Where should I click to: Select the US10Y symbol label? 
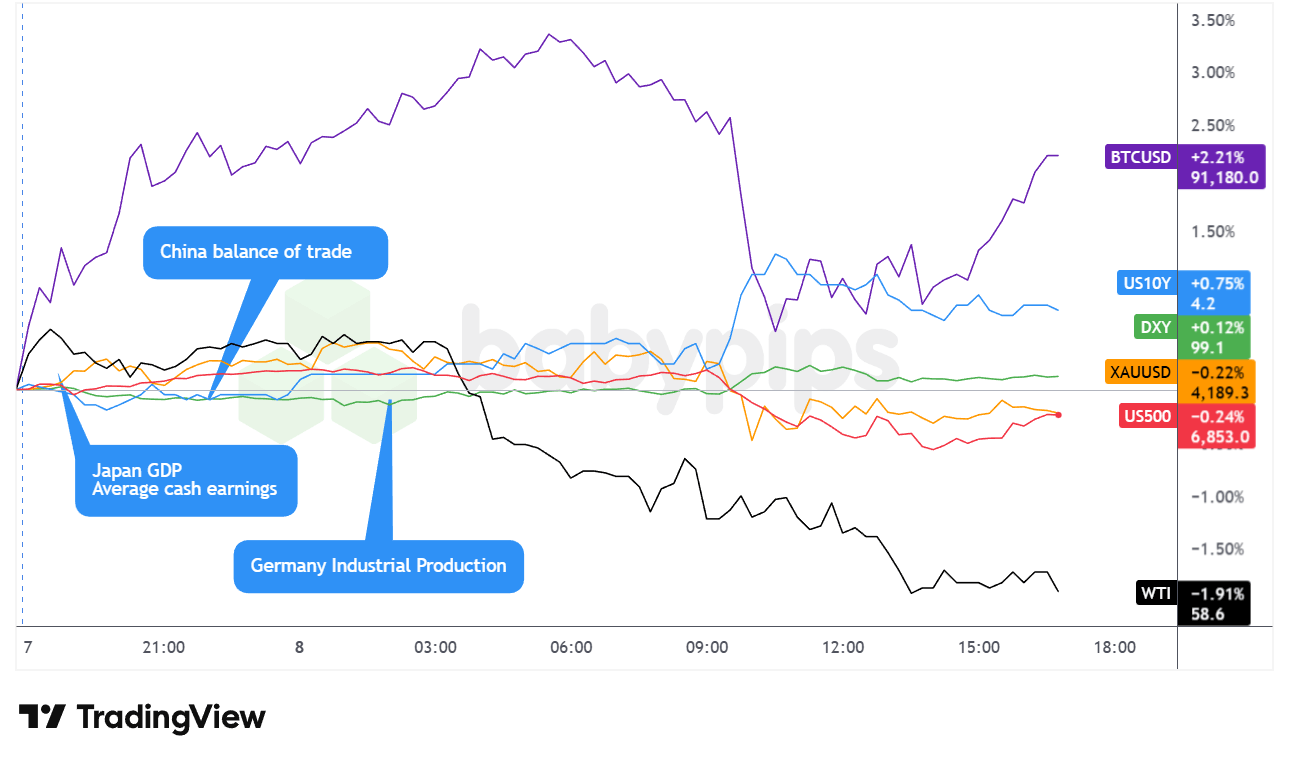coord(1146,283)
